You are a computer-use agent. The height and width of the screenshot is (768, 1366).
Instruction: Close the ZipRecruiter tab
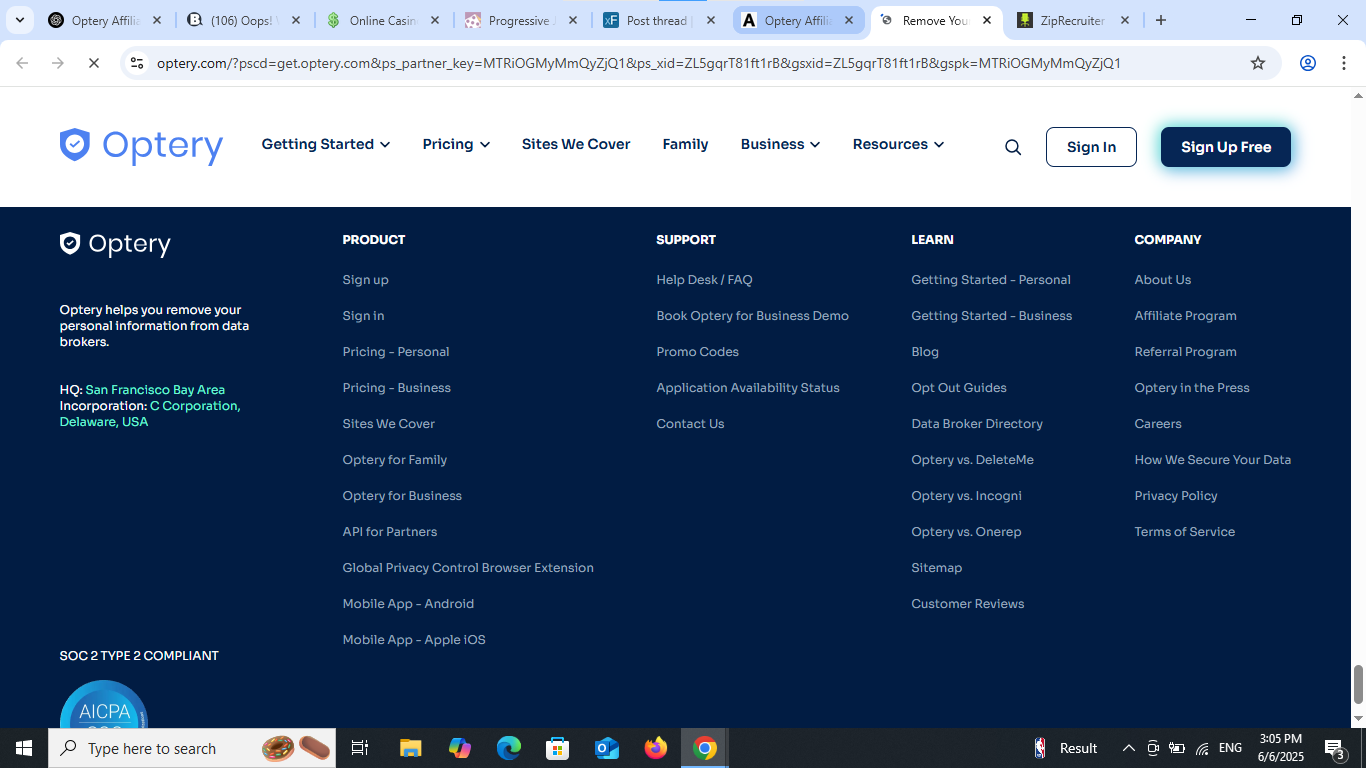[x=1125, y=20]
